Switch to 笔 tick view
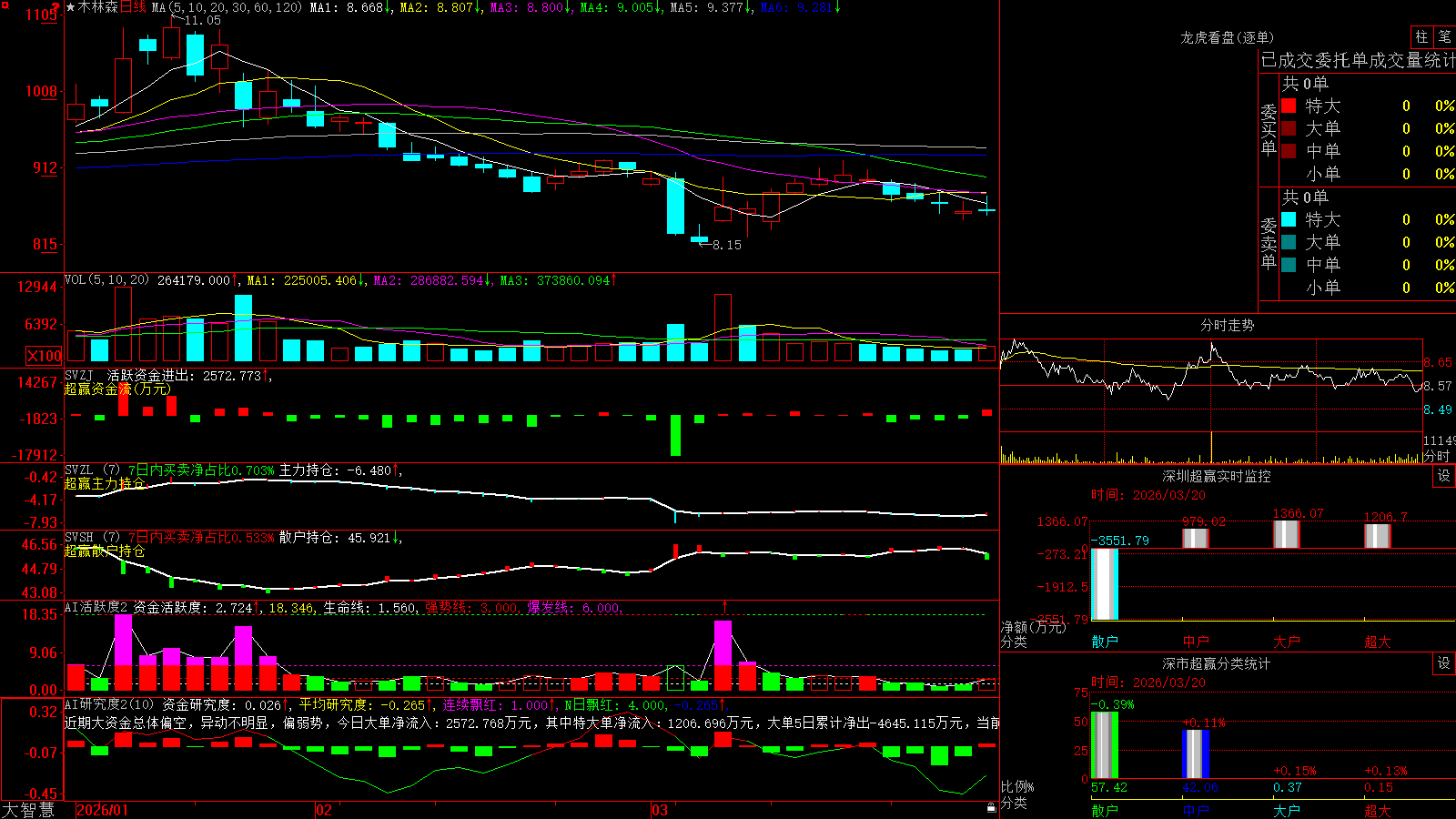This screenshot has height=819, width=1456. coord(1444,37)
